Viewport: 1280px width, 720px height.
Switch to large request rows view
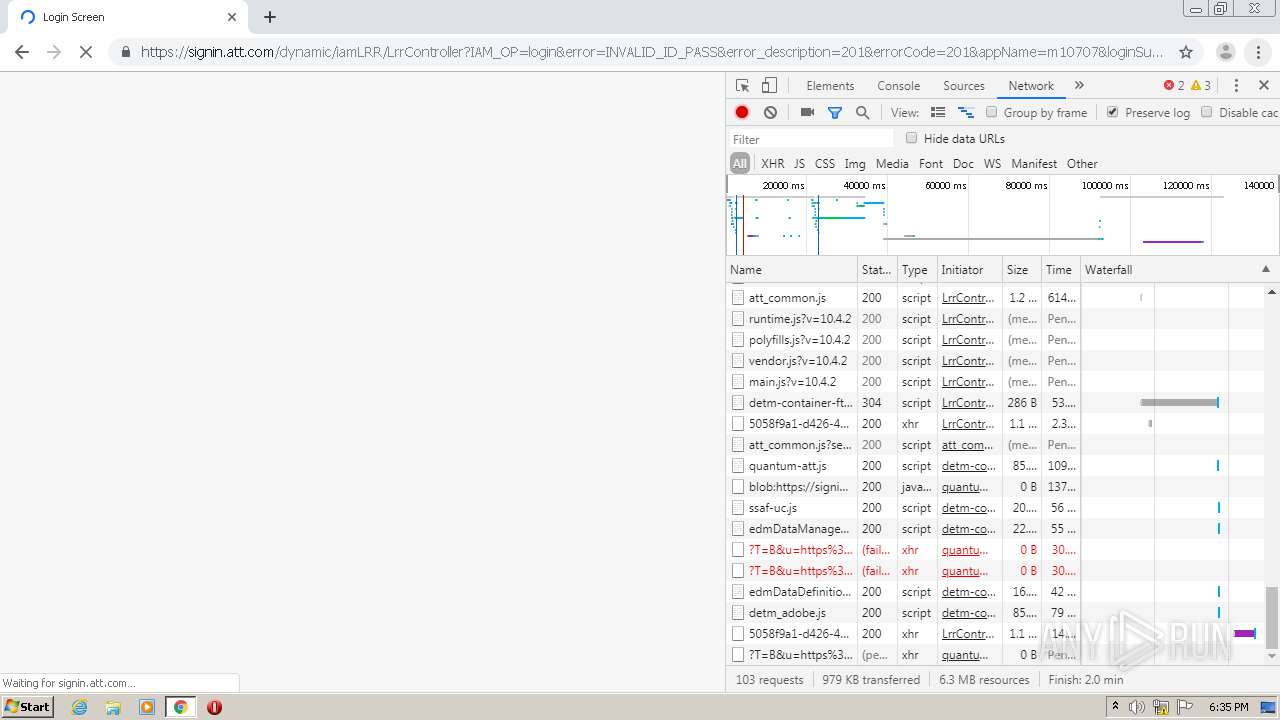[x=938, y=113]
